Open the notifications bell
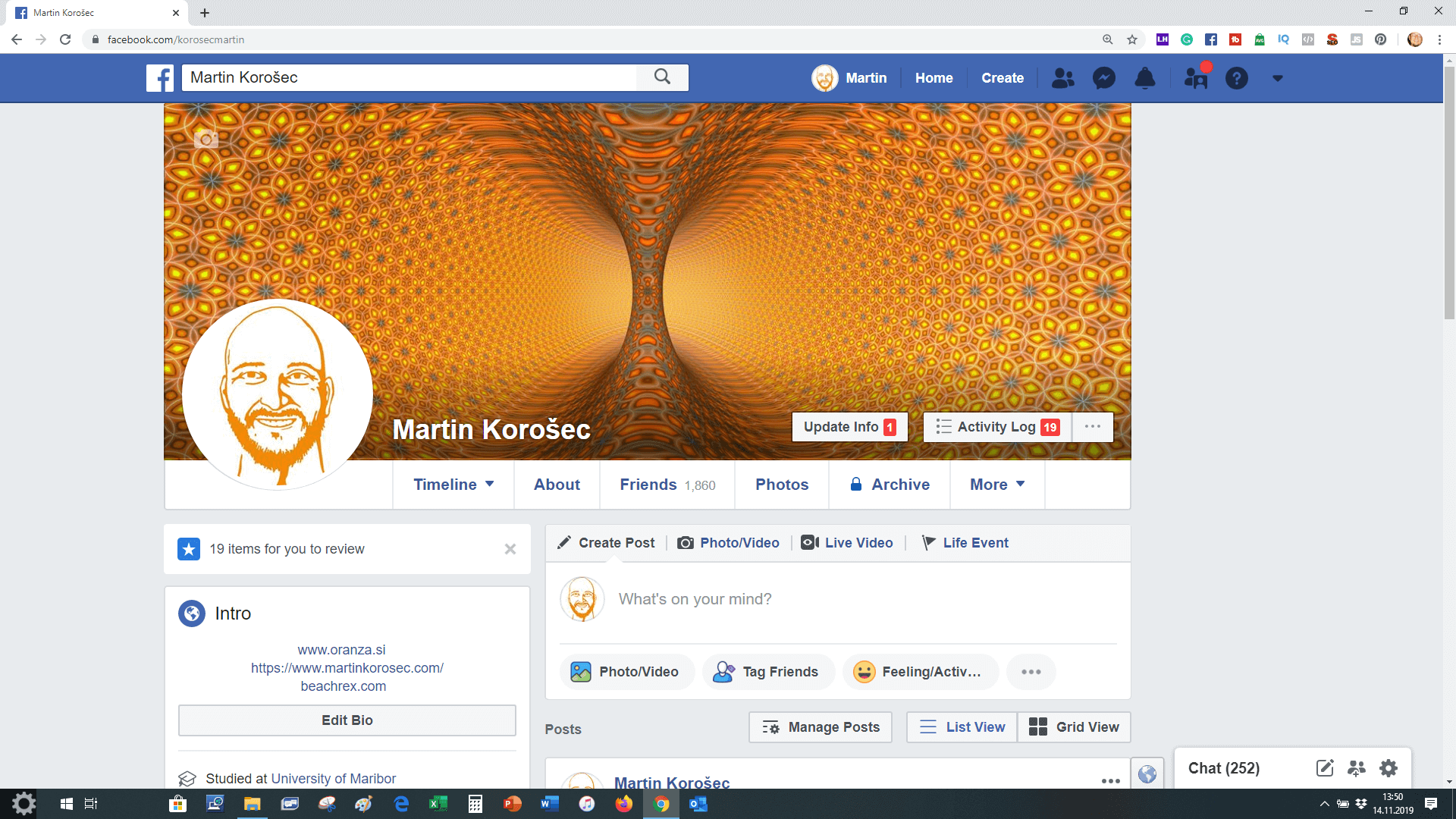The height and width of the screenshot is (819, 1456). pyautogui.click(x=1144, y=78)
